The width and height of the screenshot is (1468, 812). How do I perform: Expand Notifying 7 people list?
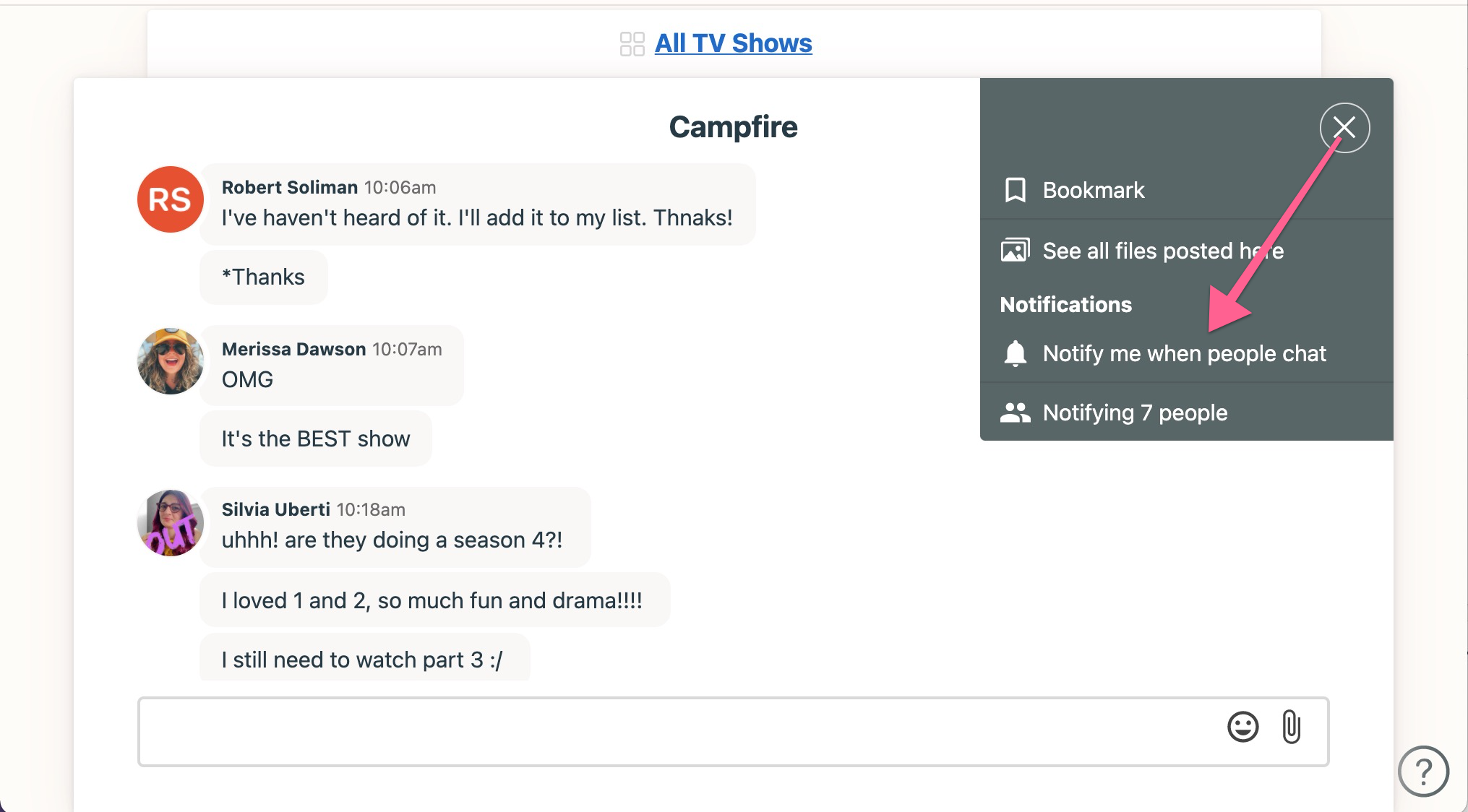click(1135, 413)
